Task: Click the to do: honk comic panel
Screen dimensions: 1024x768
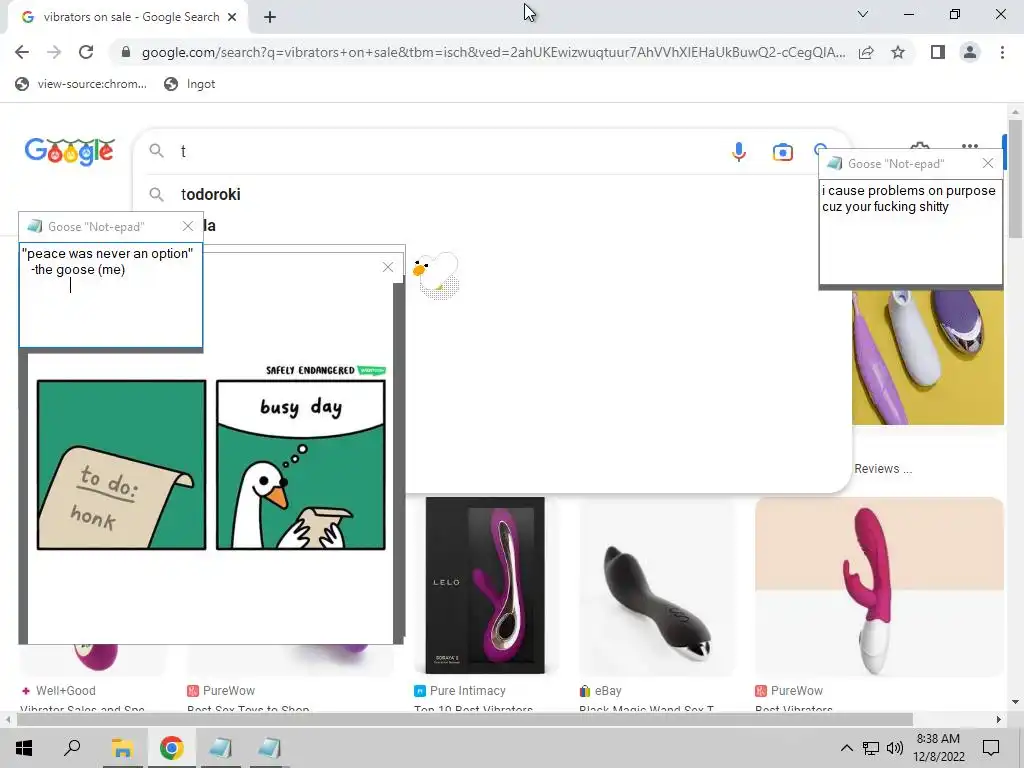Action: (121, 465)
